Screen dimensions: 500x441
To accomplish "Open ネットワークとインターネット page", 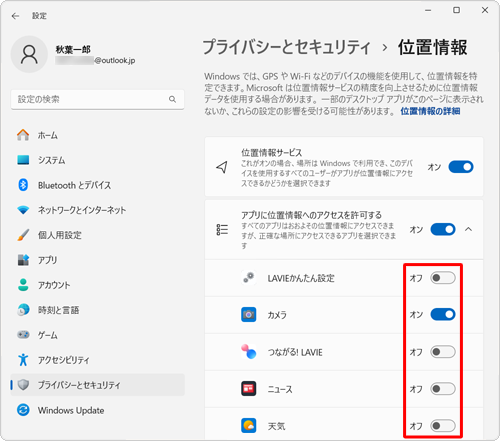I will pyautogui.click(x=97, y=210).
